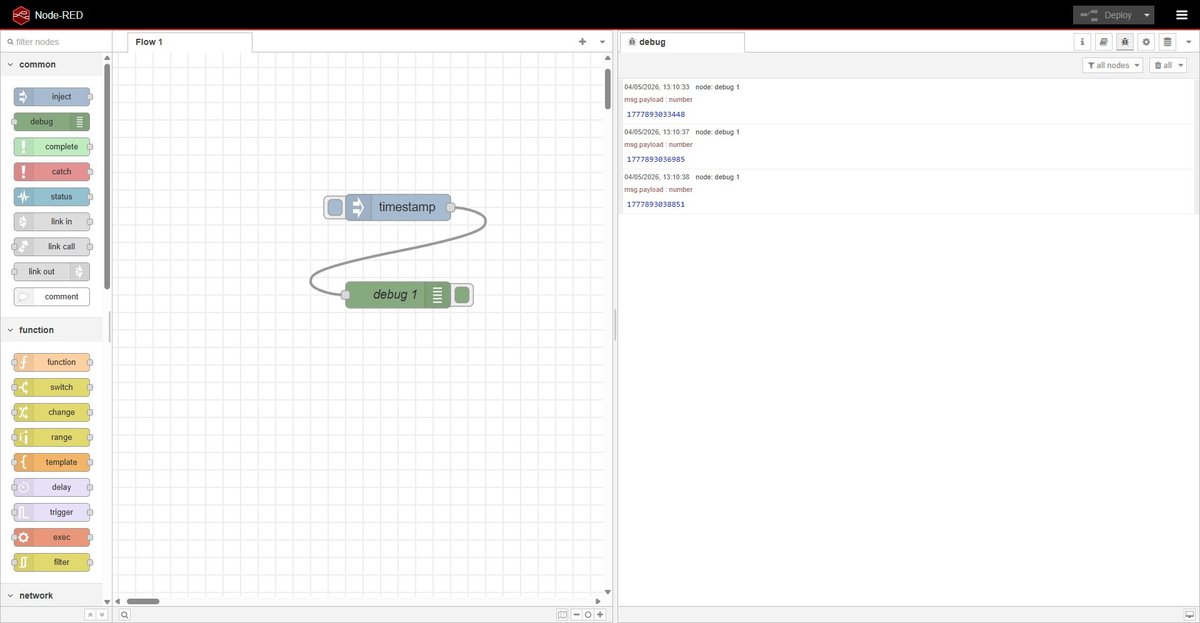This screenshot has height=623, width=1200.
Task: Select the delay node in palette
Action: pos(52,487)
